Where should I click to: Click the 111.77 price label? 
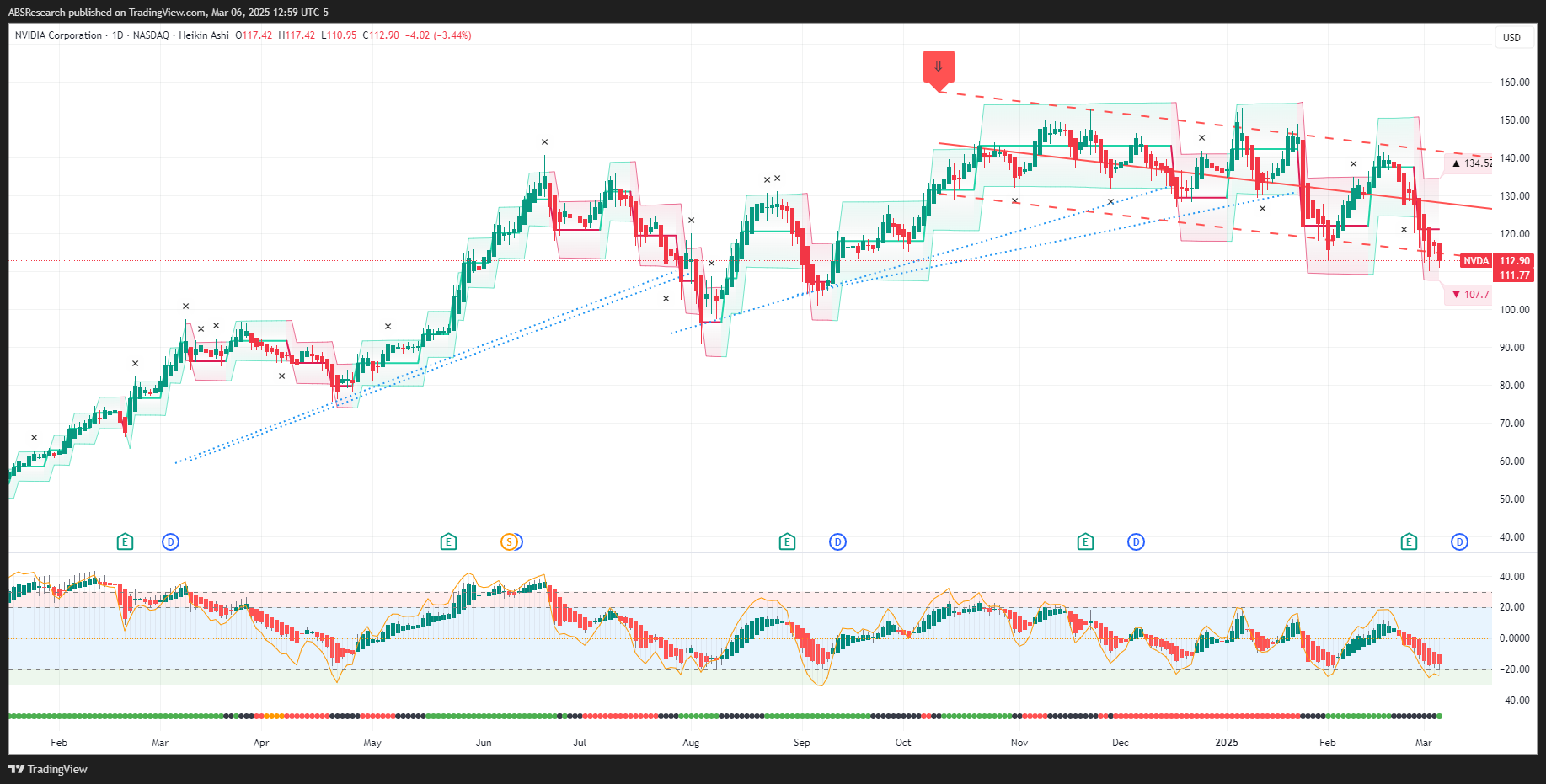click(x=1514, y=275)
